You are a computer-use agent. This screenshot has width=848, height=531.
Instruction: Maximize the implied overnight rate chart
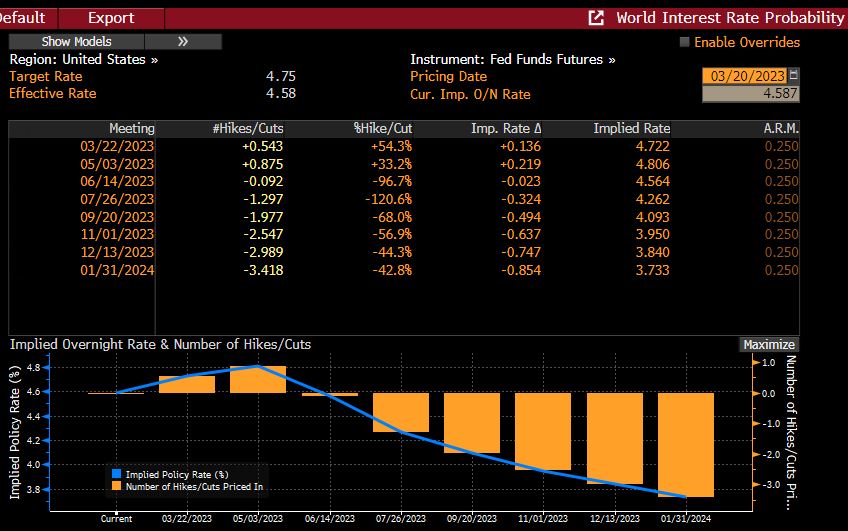coord(768,344)
